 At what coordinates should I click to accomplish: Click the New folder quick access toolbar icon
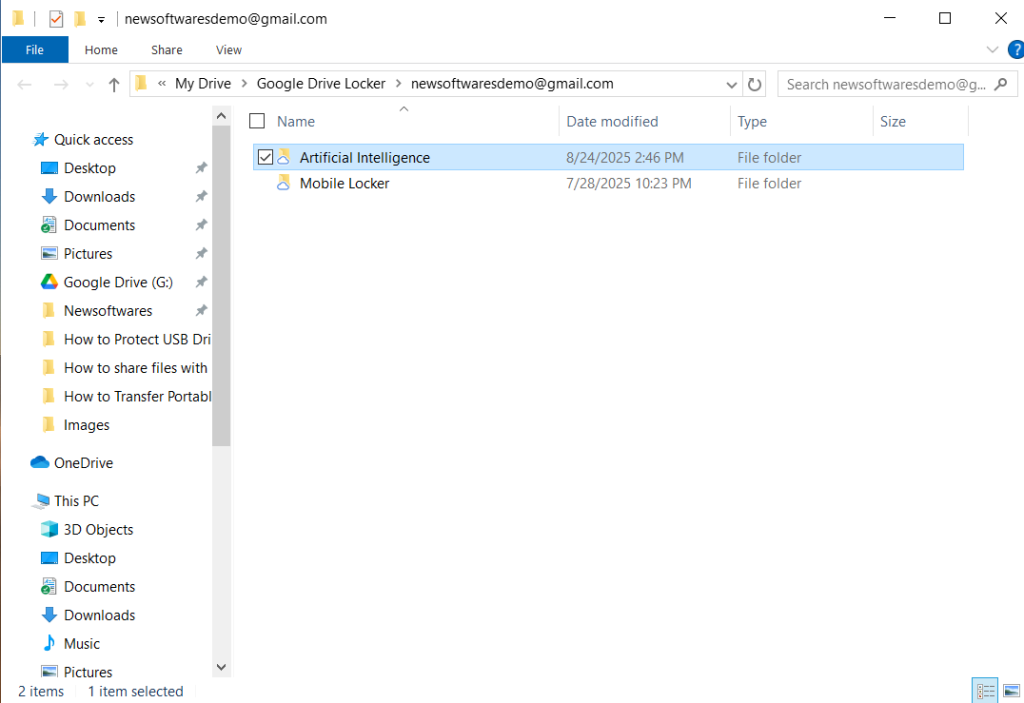pyautogui.click(x=80, y=19)
